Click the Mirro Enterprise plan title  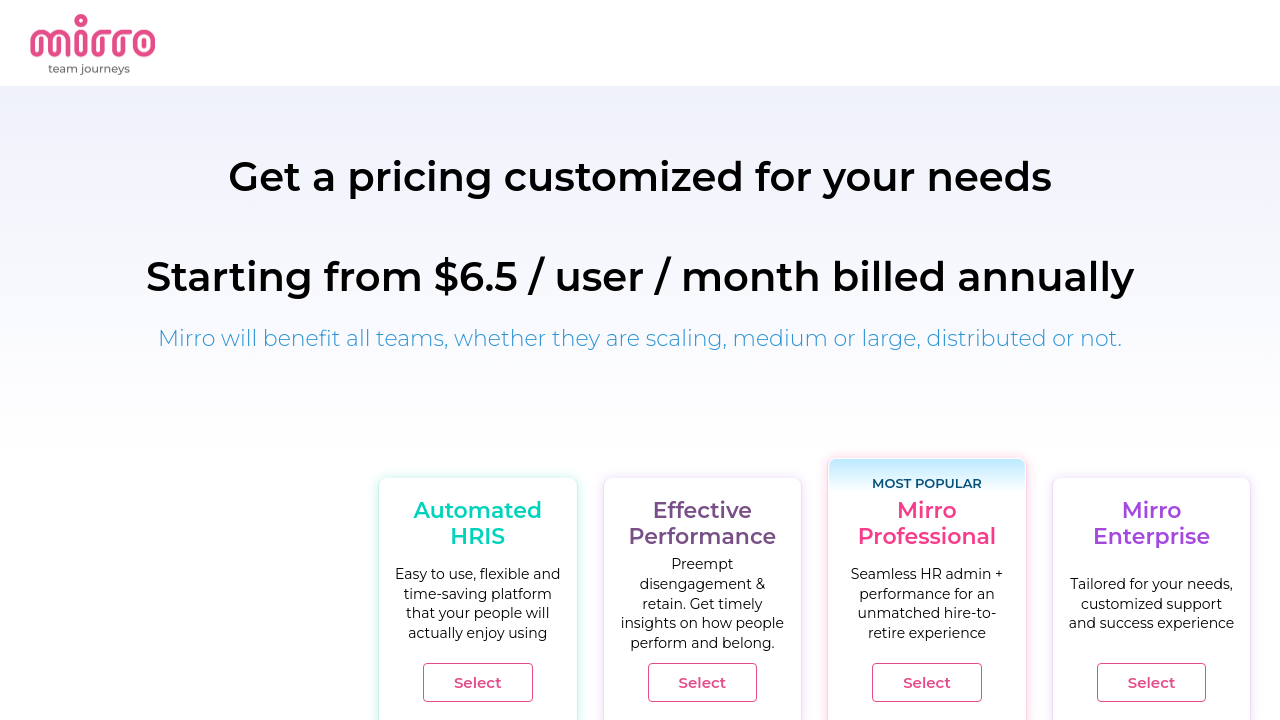1151,523
